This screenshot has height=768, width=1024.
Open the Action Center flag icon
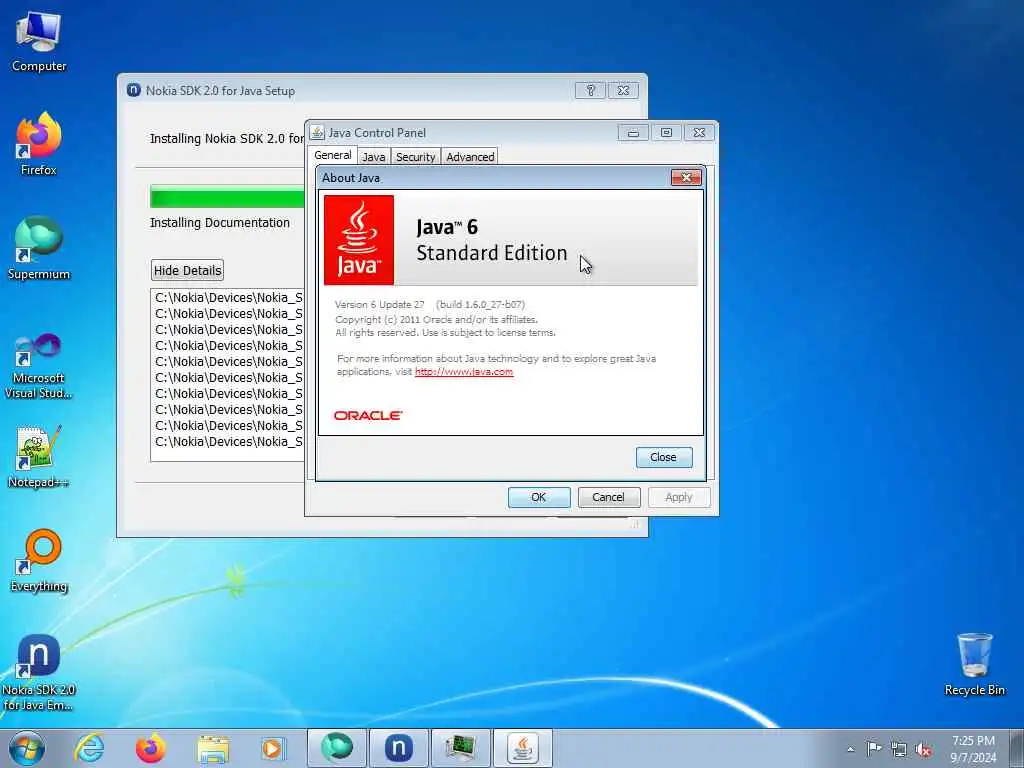[x=874, y=748]
